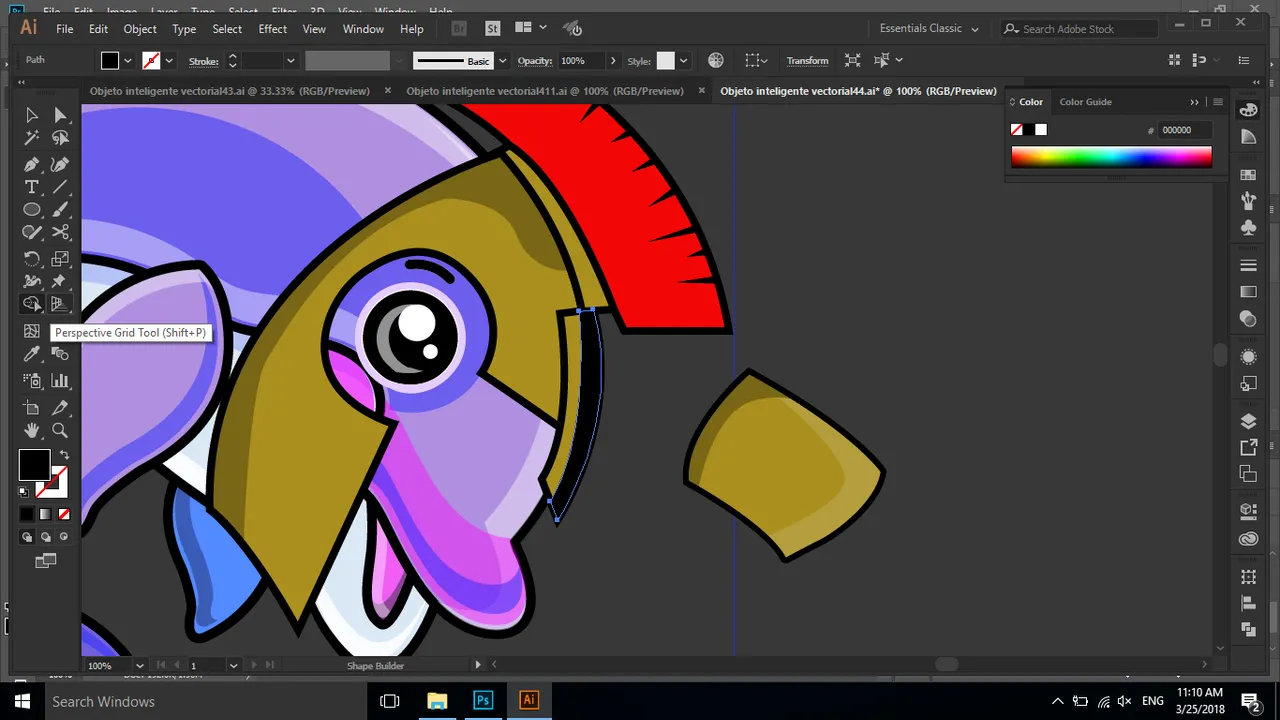Click the color spectrum bar in Color panel
This screenshot has width=1280, height=720.
pyautogui.click(x=1111, y=156)
